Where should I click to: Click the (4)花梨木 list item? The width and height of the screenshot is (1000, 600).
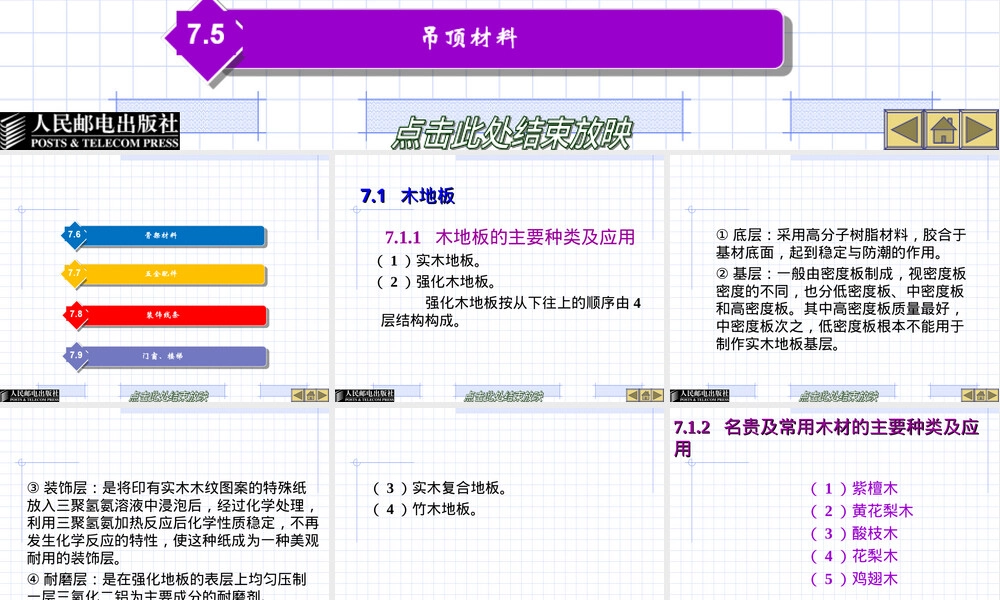click(854, 557)
